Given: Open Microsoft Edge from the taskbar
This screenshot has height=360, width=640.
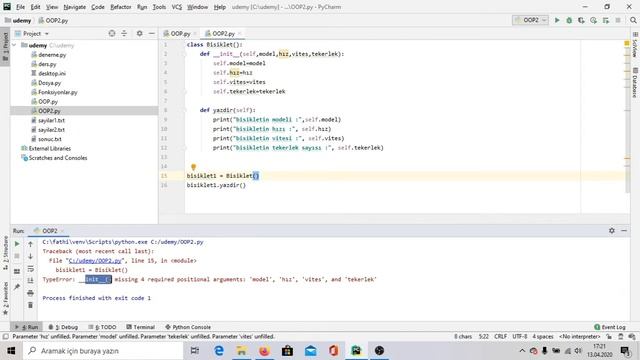Looking at the screenshot, I should [x=219, y=351].
